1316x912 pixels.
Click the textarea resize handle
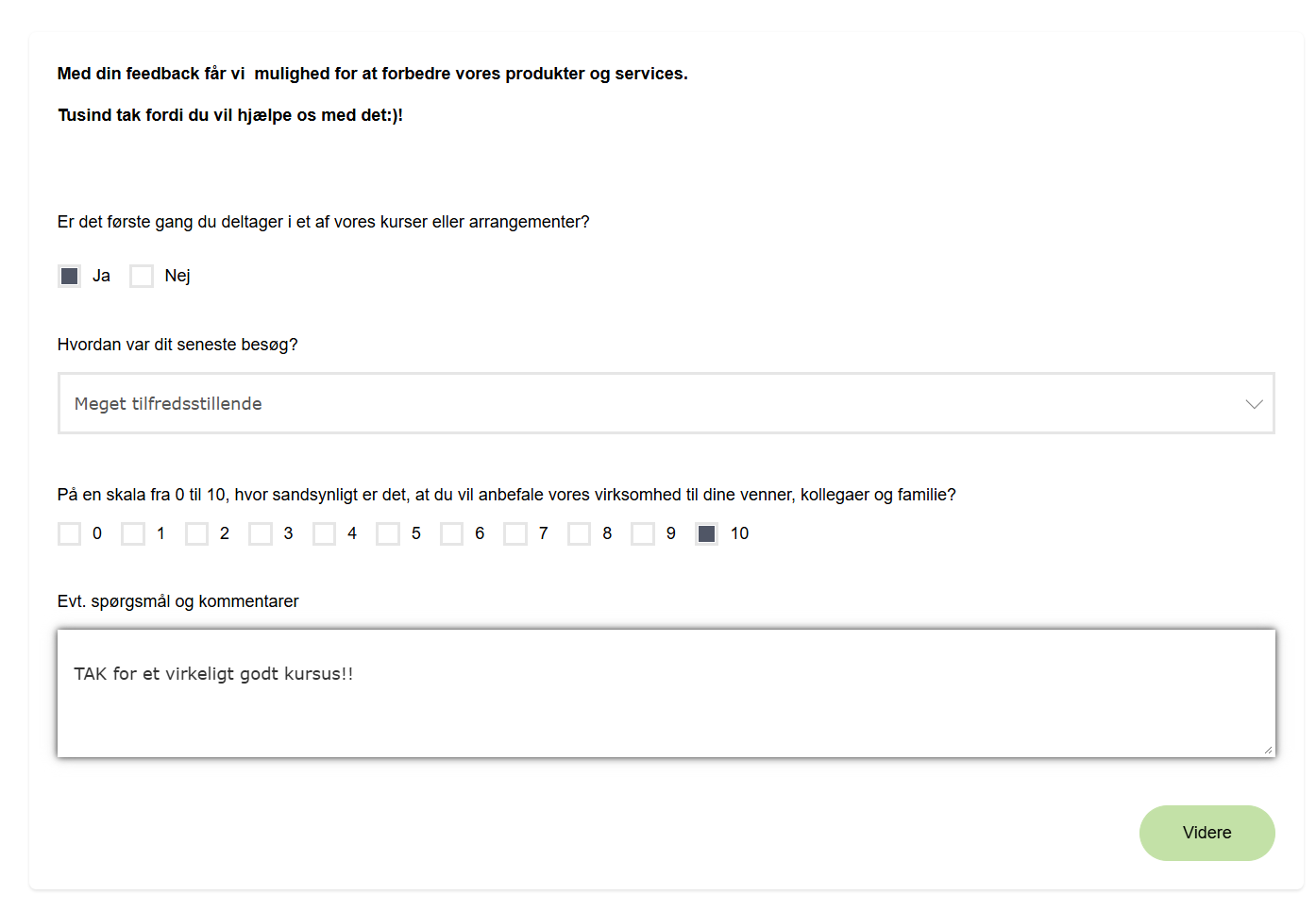pyautogui.click(x=1270, y=751)
